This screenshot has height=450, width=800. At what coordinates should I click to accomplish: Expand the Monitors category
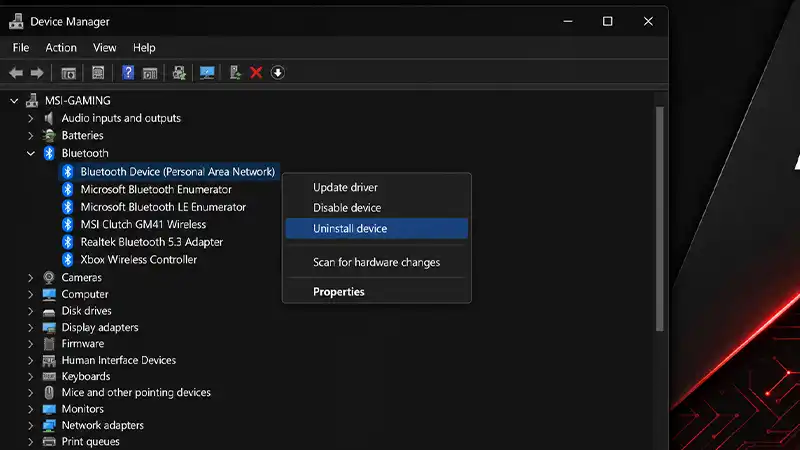pyautogui.click(x=31, y=409)
